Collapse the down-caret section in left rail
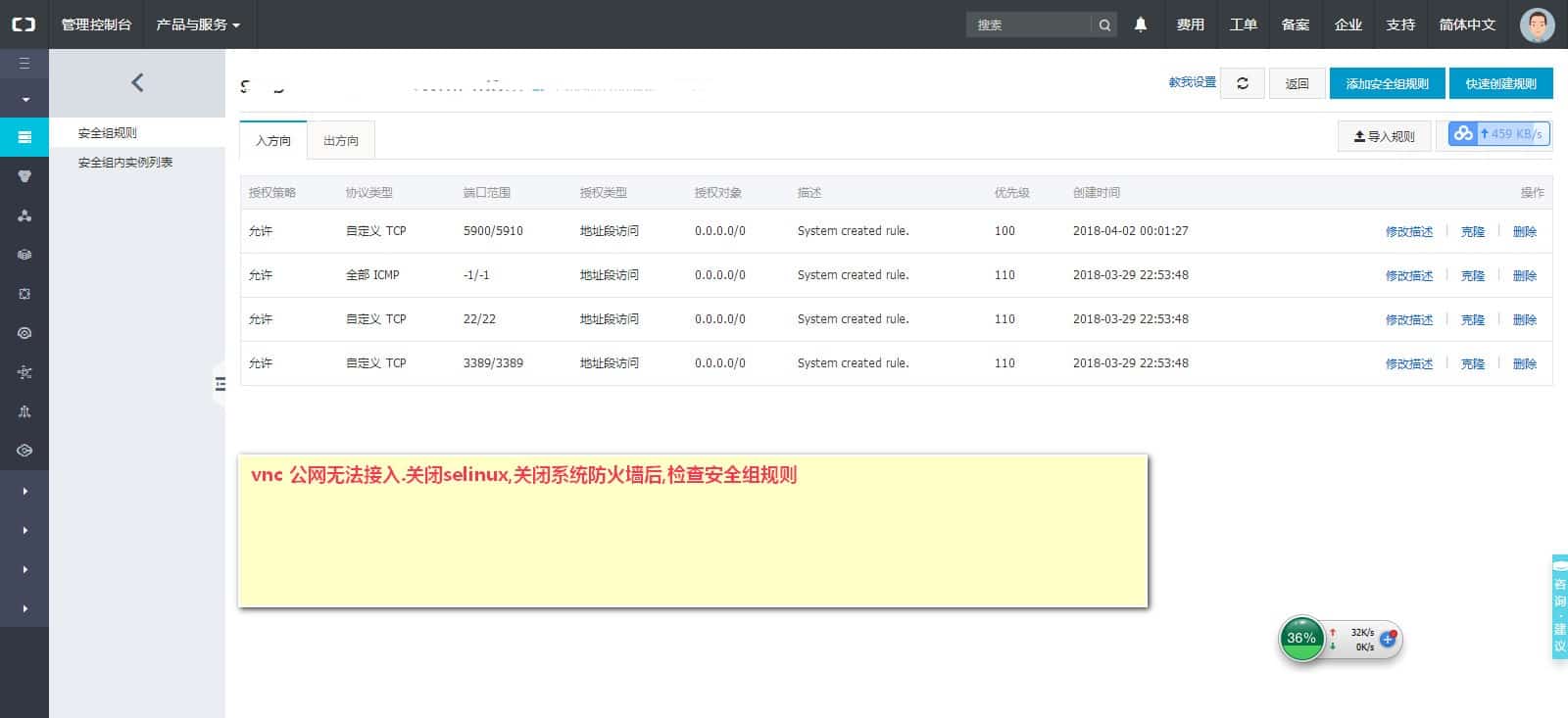The height and width of the screenshot is (718, 1568). coord(24,100)
